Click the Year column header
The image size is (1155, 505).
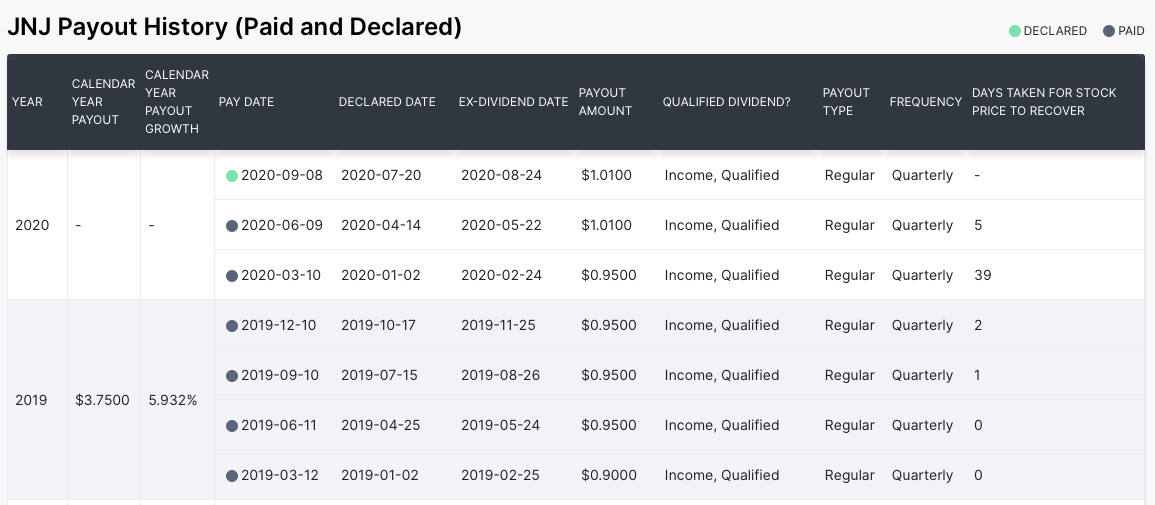pyautogui.click(x=27, y=102)
